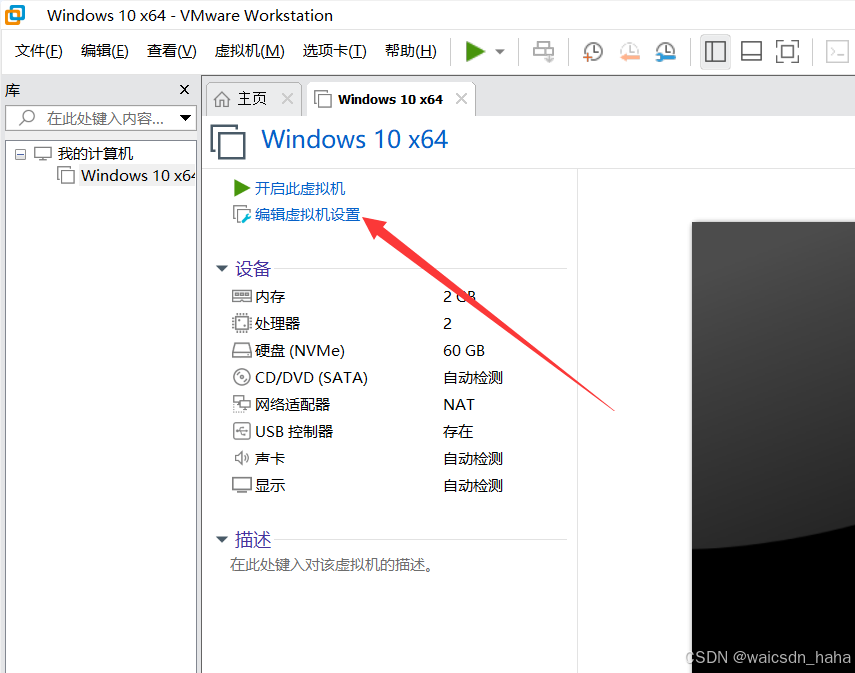Click the wrench icon beside 编辑虚拟机设置
Image resolution: width=855 pixels, height=673 pixels.
[x=242, y=214]
